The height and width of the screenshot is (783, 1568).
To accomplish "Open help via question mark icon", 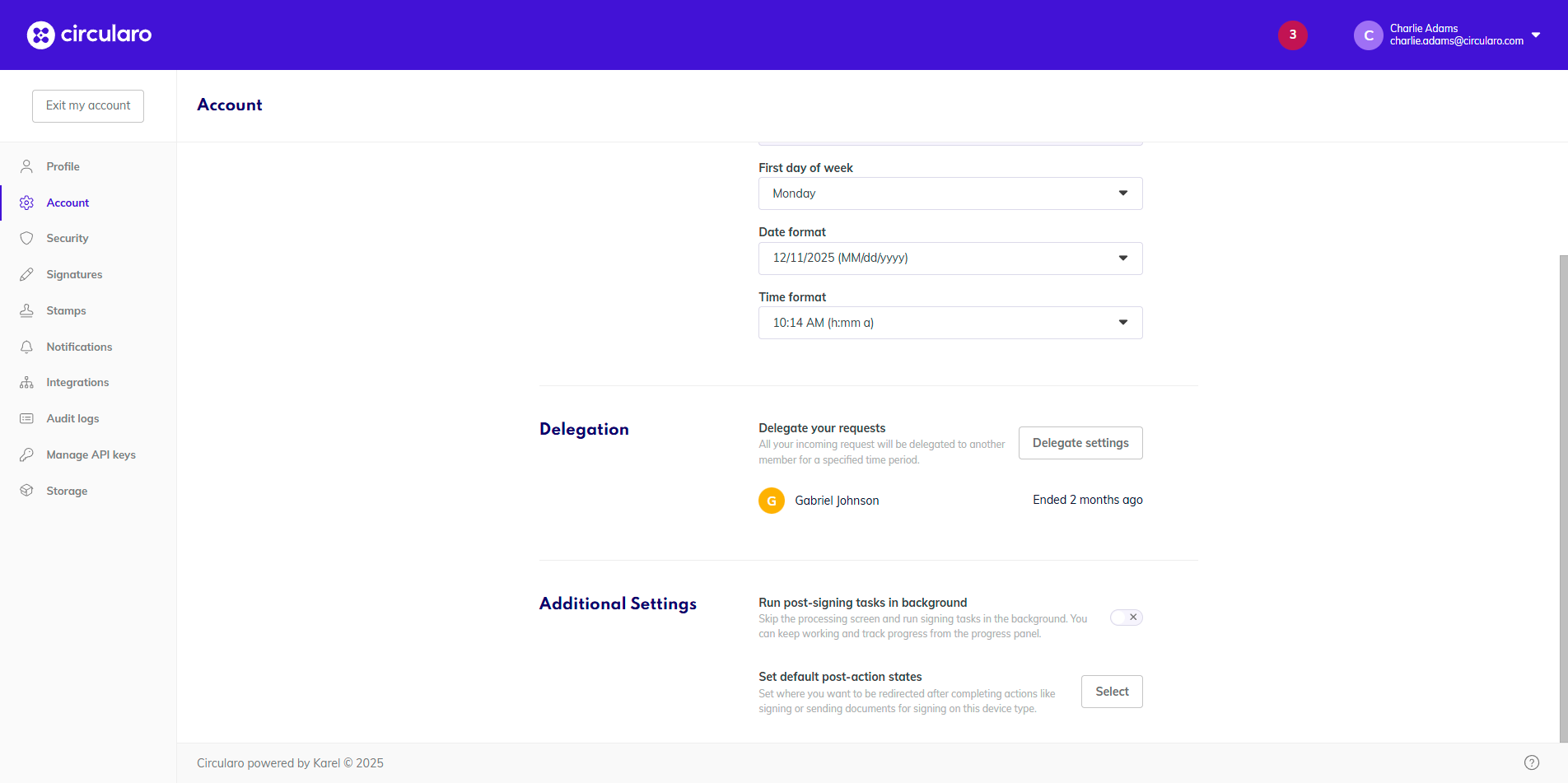I will point(1531,762).
